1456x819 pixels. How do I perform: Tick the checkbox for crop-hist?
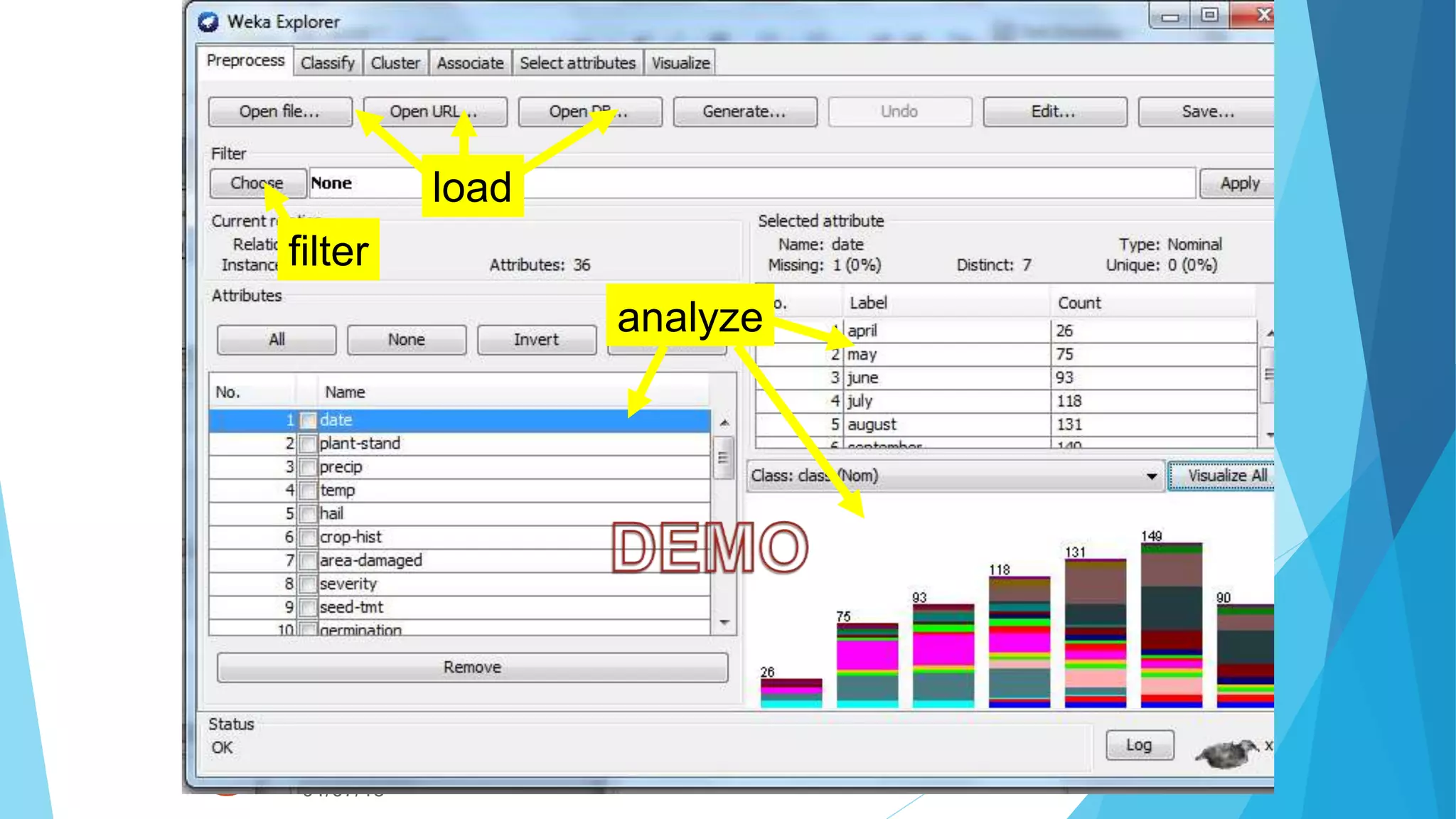coord(308,537)
